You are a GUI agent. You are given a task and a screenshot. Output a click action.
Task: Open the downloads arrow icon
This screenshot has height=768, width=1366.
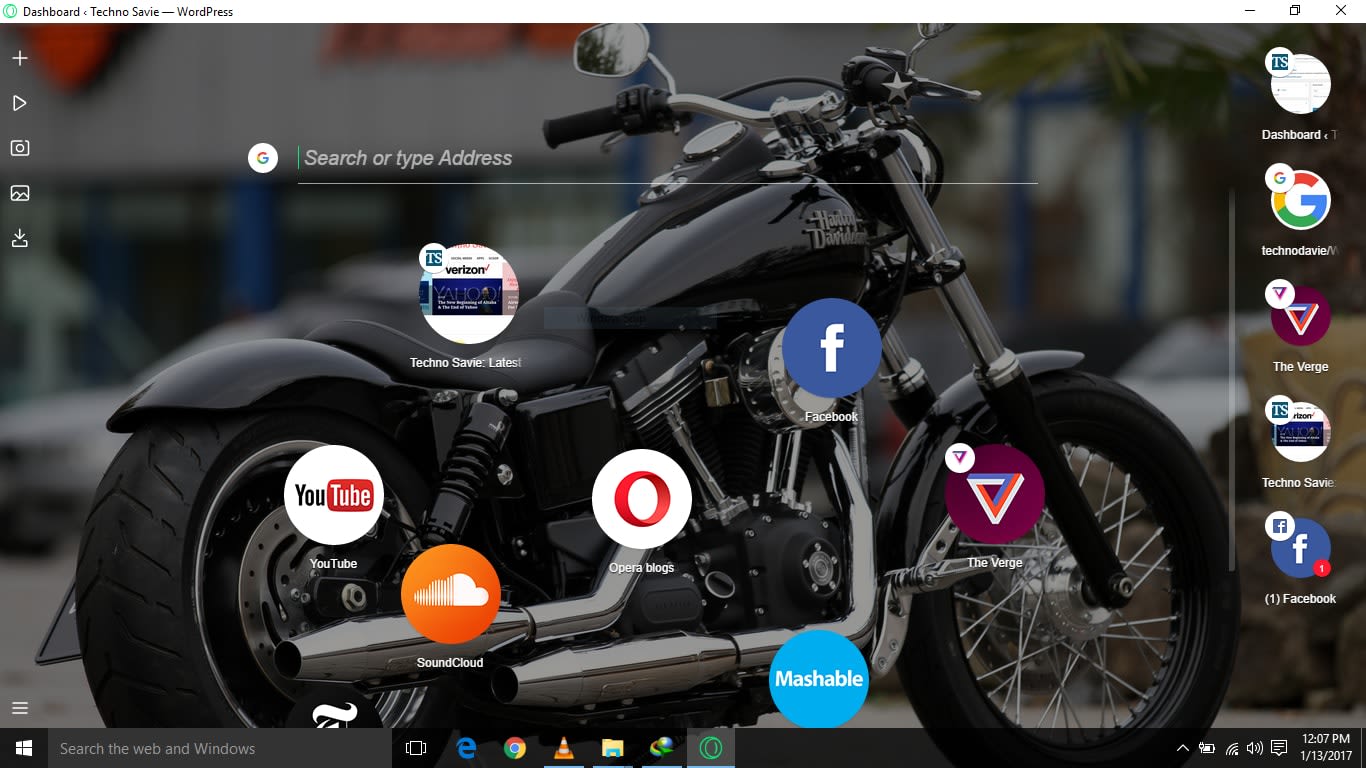tap(19, 238)
